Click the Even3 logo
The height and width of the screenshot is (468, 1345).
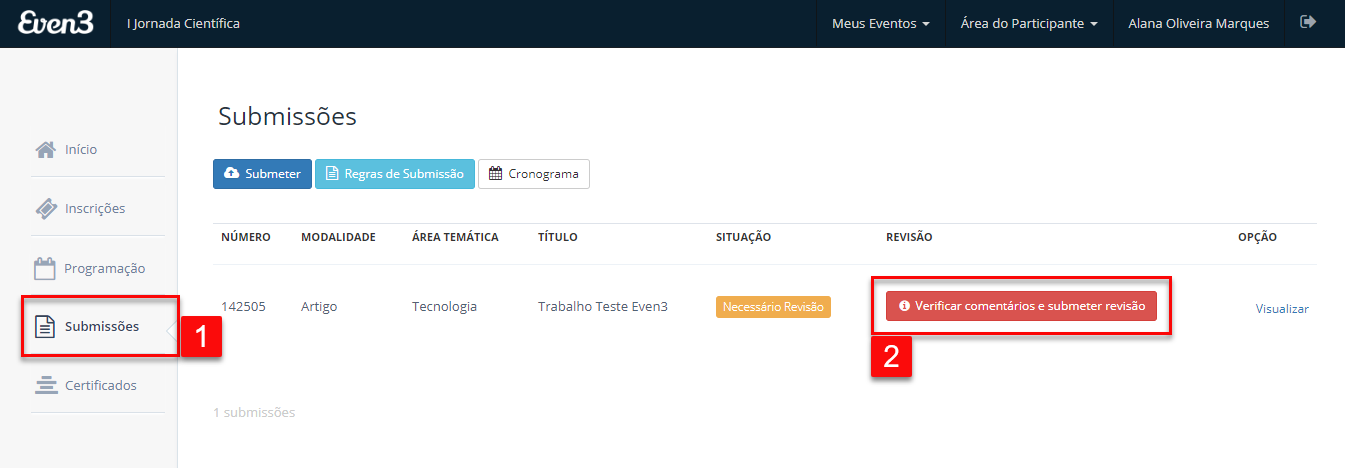click(x=55, y=22)
